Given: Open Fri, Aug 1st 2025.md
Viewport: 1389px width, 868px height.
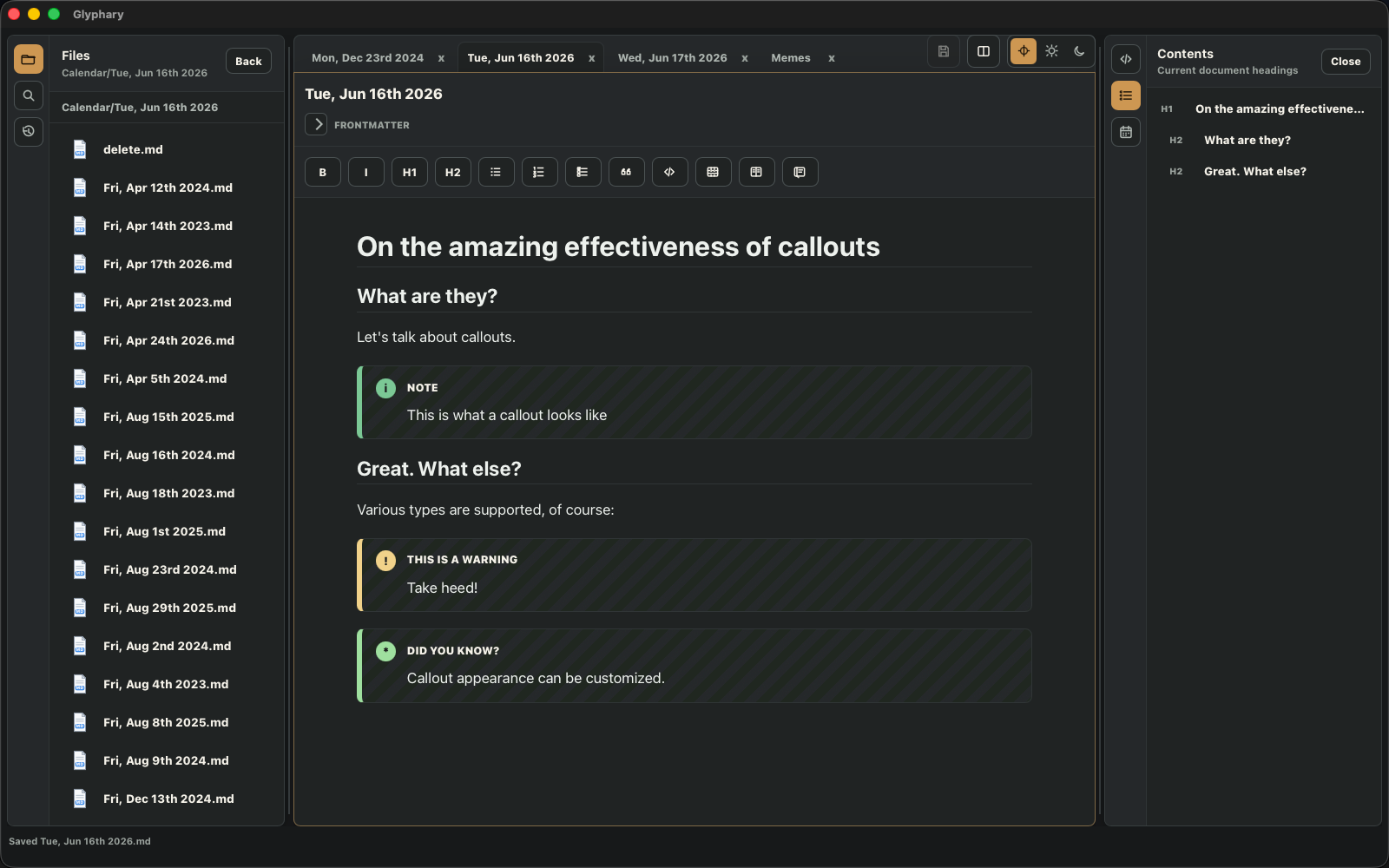Looking at the screenshot, I should [x=167, y=531].
